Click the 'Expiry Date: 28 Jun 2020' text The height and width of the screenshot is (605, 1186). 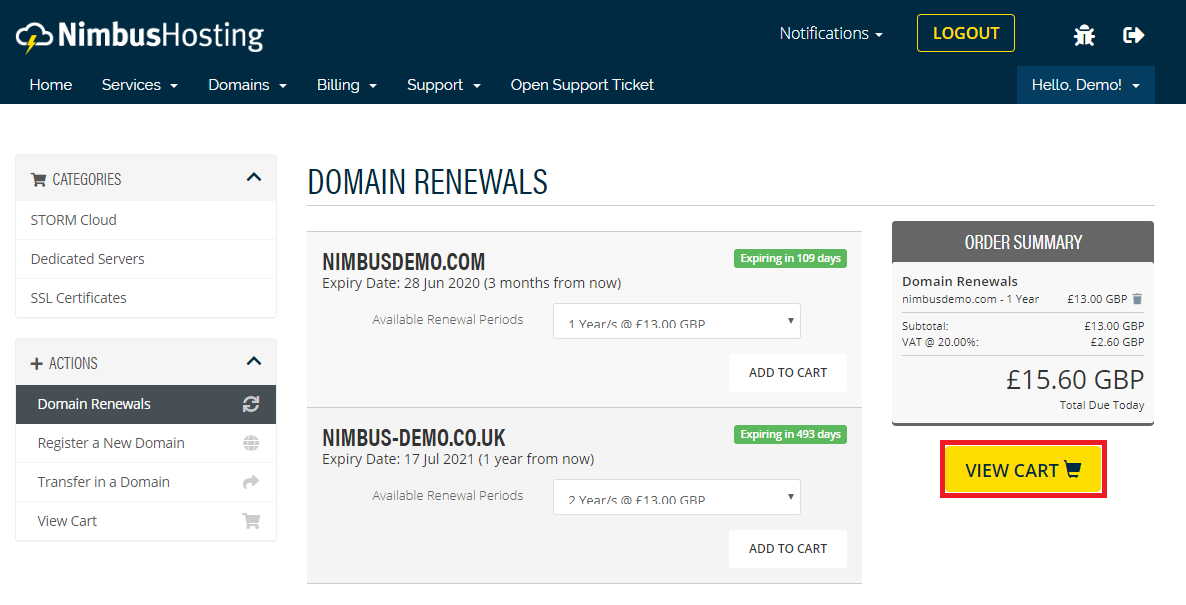click(x=401, y=283)
